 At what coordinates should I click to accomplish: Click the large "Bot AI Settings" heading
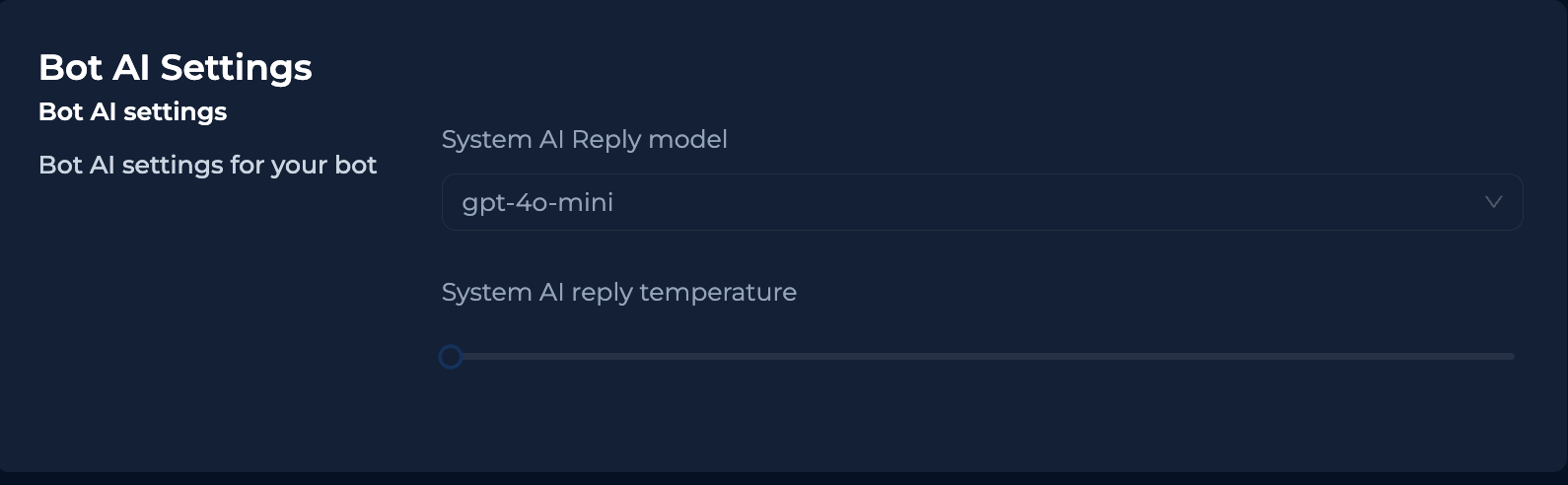pos(175,67)
